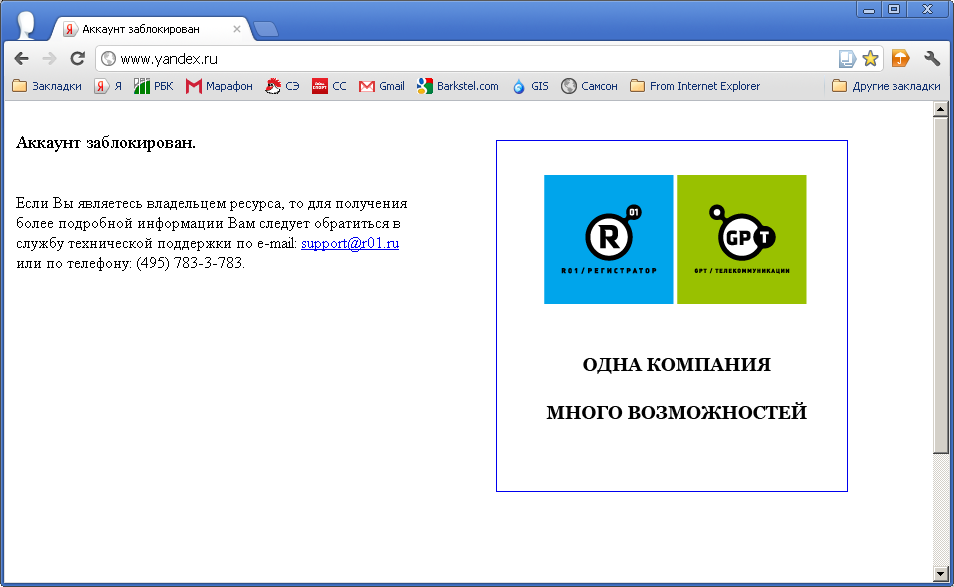Click the GPT Телекоммуникации logo

pos(742,239)
